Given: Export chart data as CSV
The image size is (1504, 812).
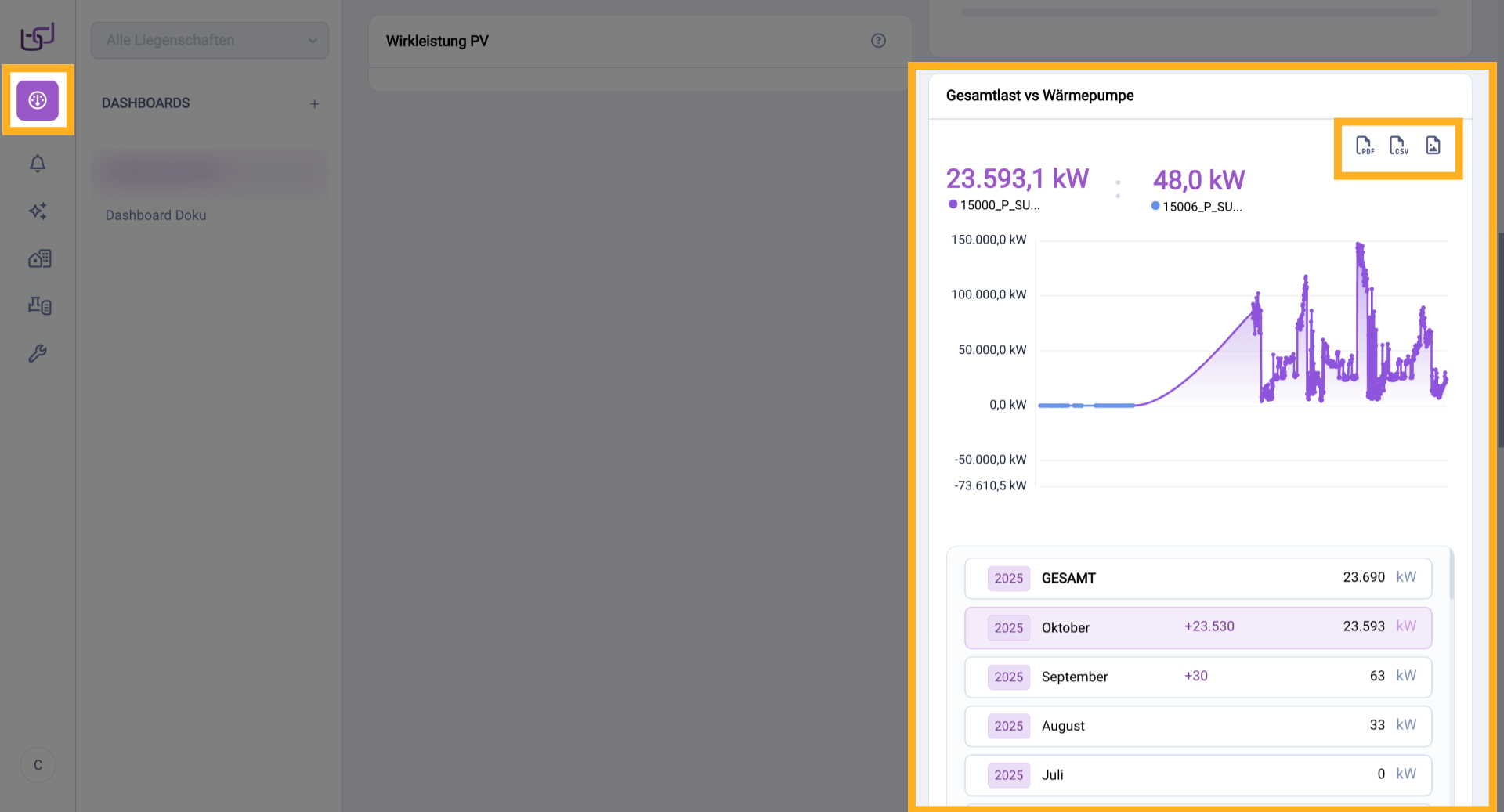Looking at the screenshot, I should coord(1399,146).
